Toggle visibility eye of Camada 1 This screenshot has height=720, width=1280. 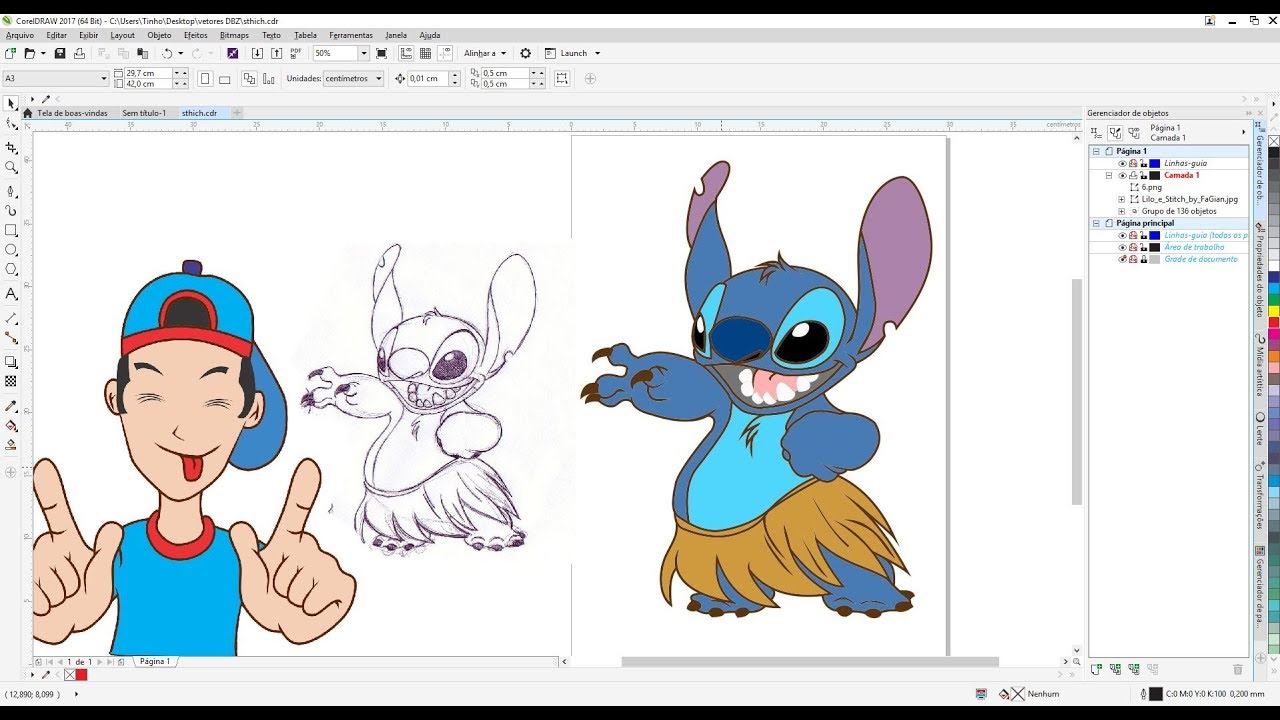[1122, 175]
